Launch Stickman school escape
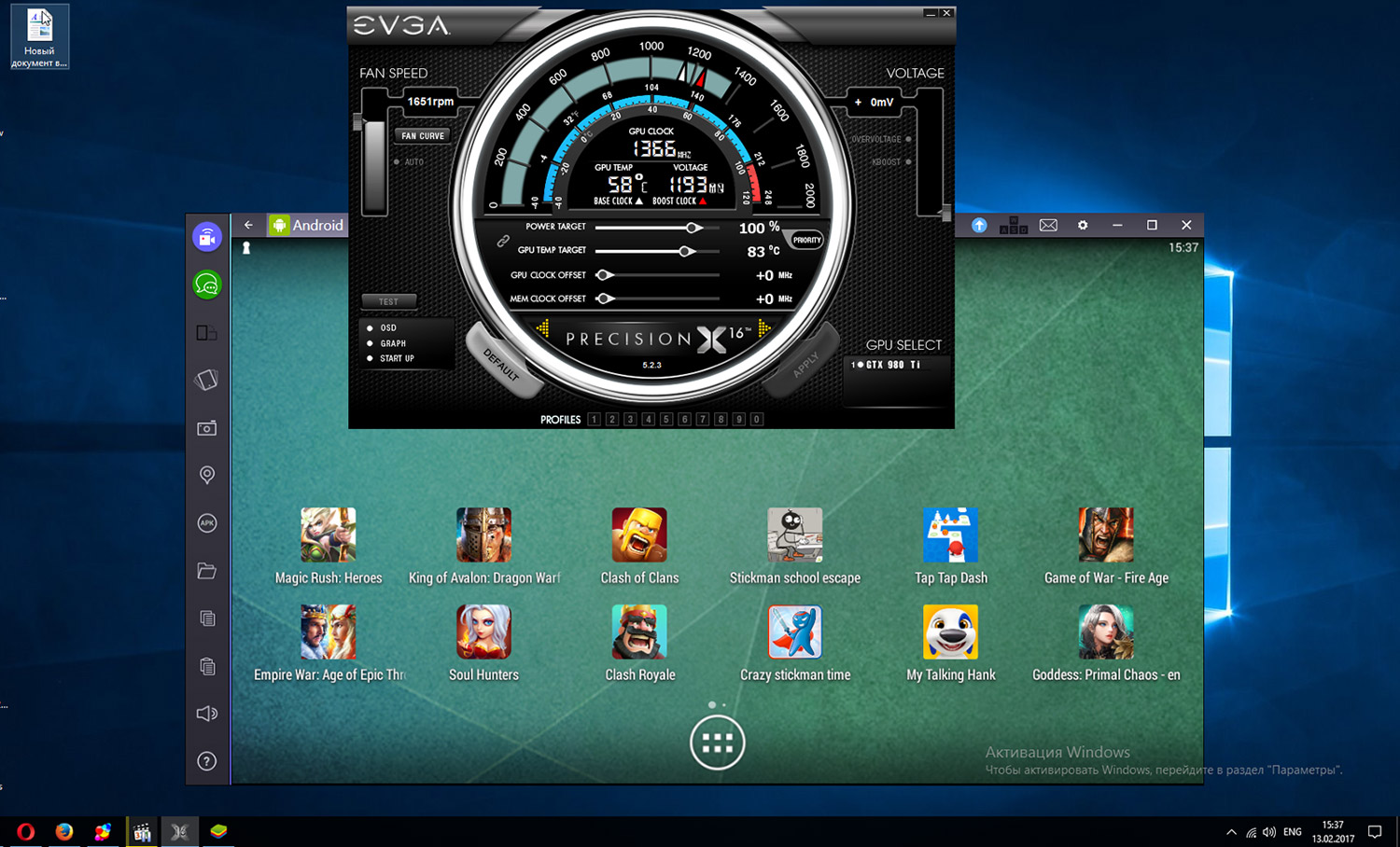Screen dimensions: 1400x847 coord(795,535)
